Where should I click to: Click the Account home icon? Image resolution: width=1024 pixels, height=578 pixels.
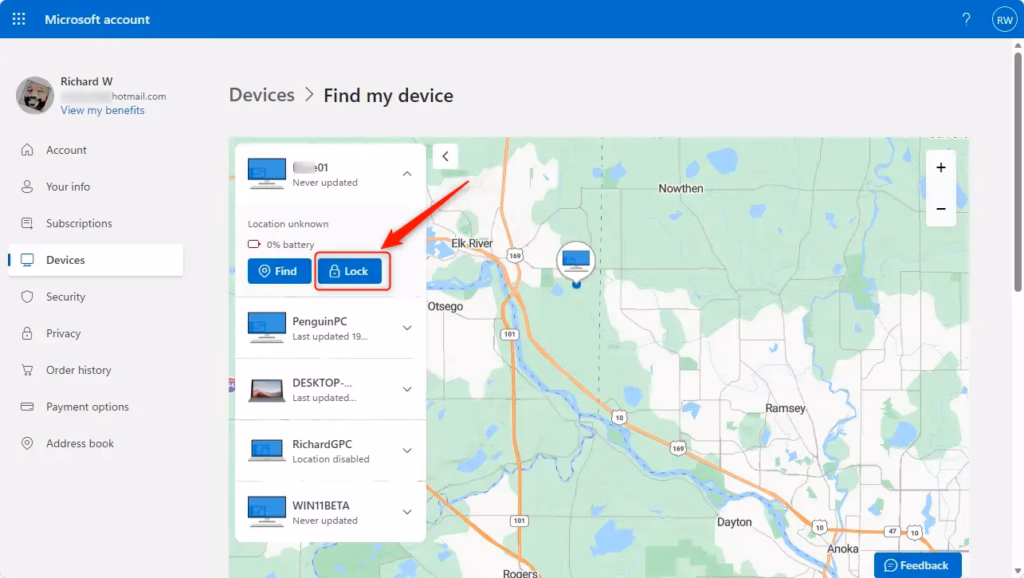point(27,150)
